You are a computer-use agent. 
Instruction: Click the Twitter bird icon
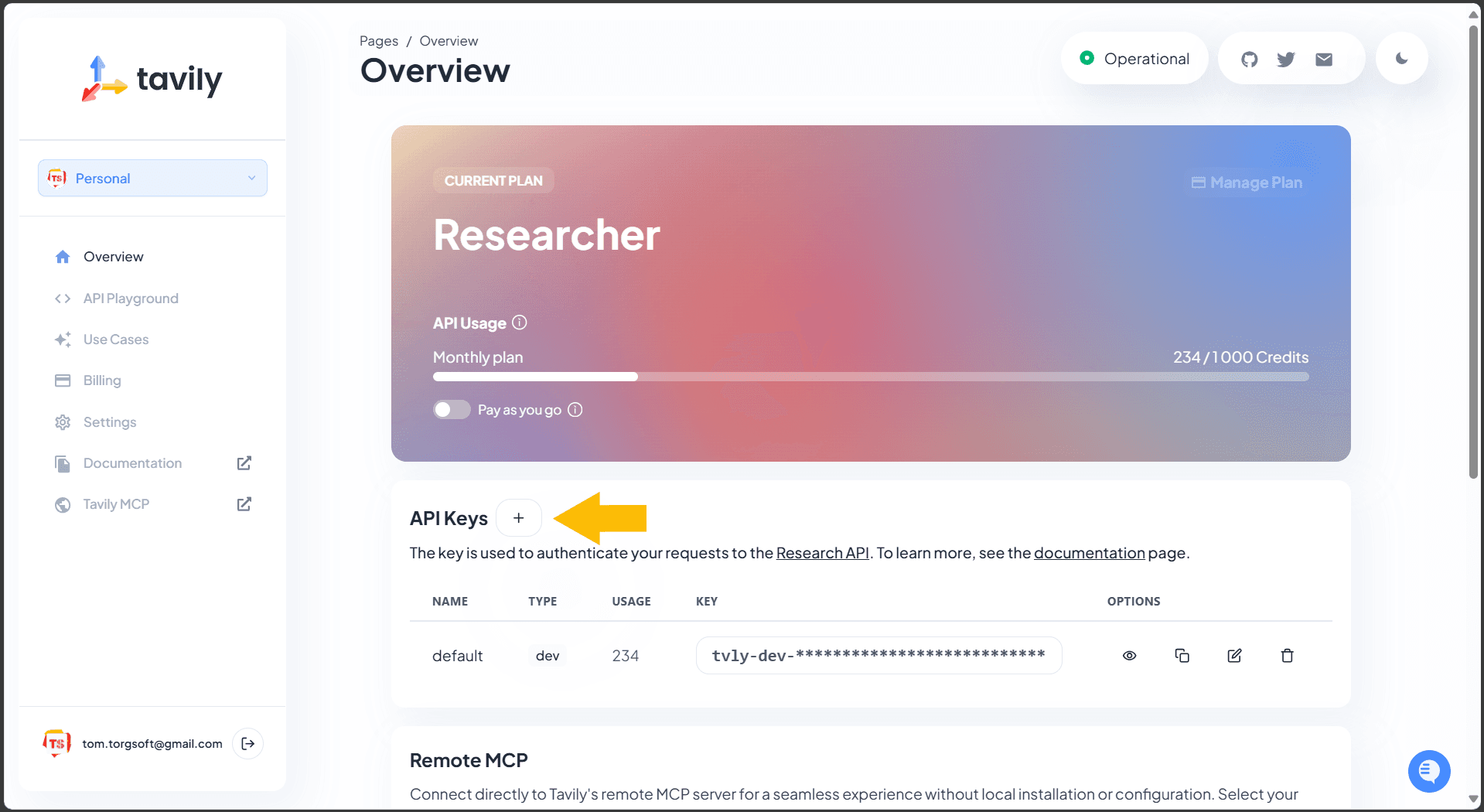(x=1286, y=60)
